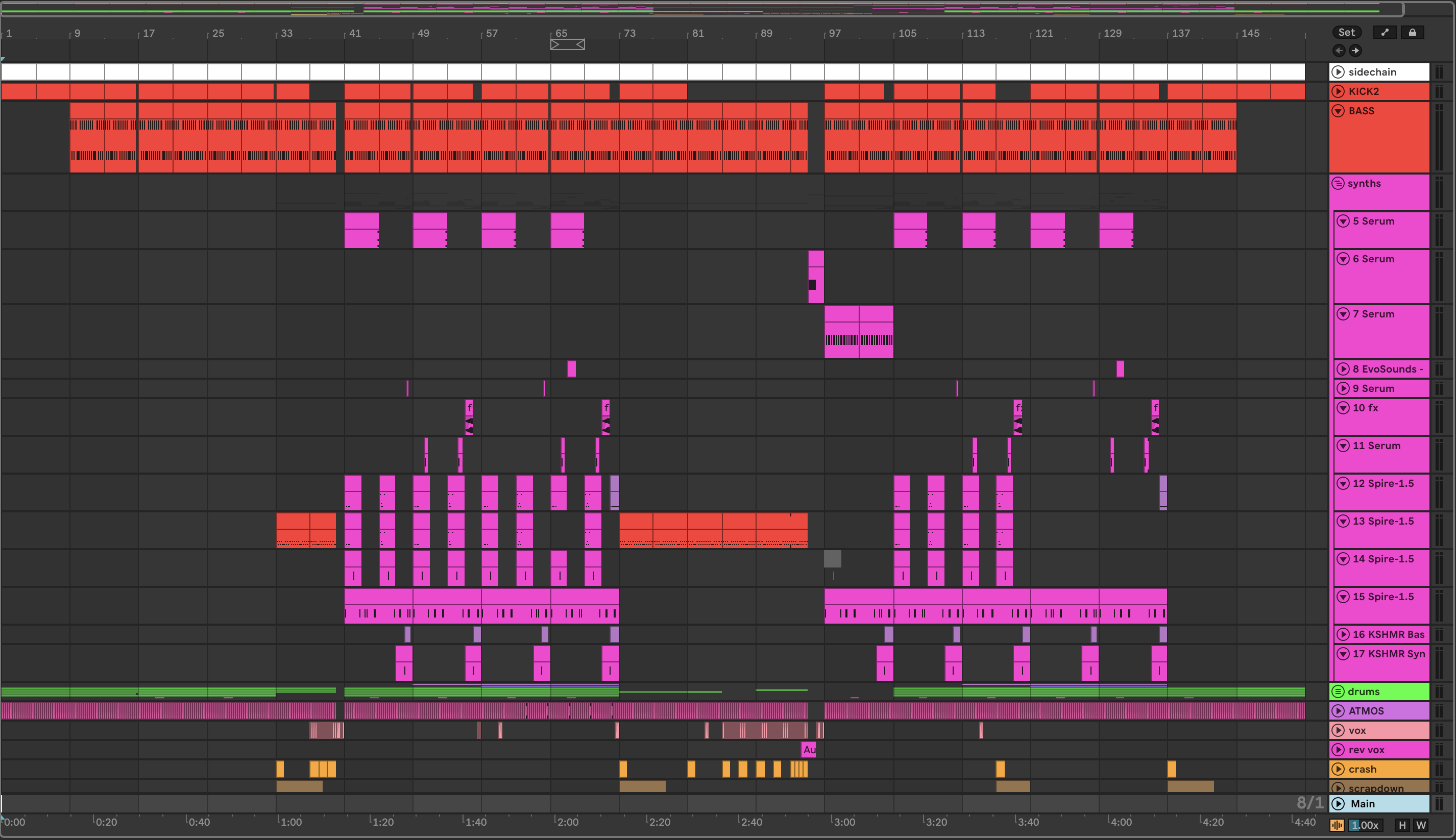Unfold the sidechain track
Viewport: 1456px width, 840px height.
pos(1338,71)
